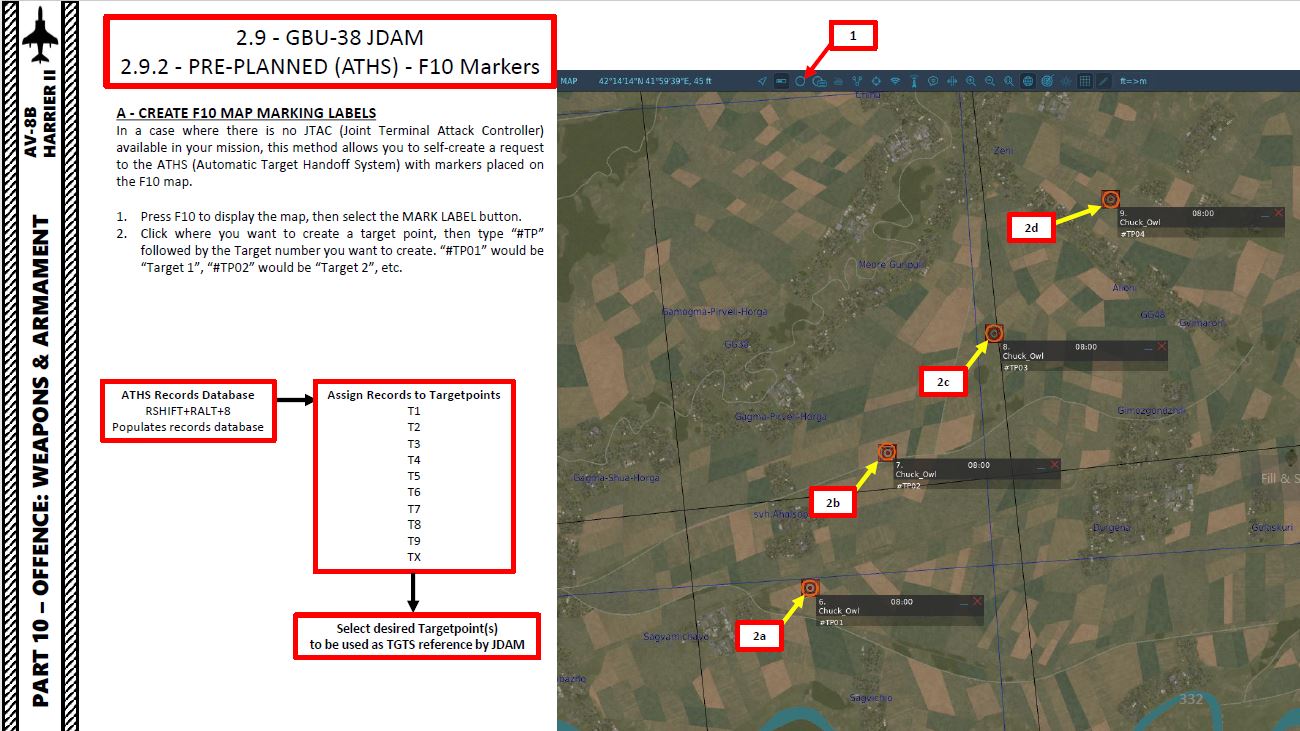Click the sun brightness icon in map toolbar
Viewport: 1300px width, 731px height.
click(1065, 81)
